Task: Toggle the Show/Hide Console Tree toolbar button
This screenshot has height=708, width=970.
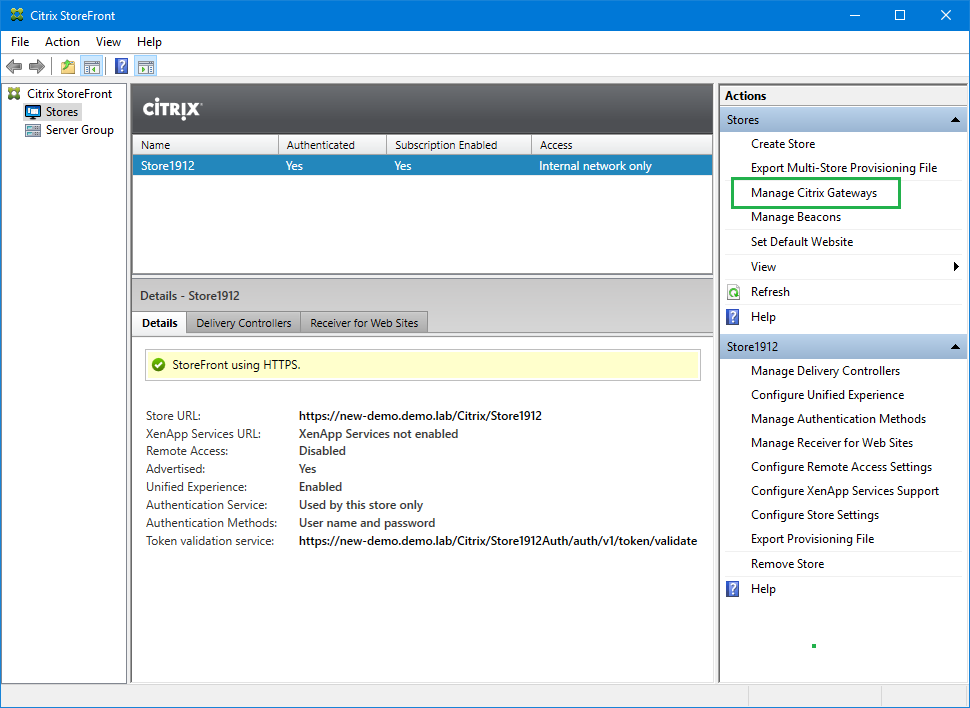Action: (x=91, y=67)
